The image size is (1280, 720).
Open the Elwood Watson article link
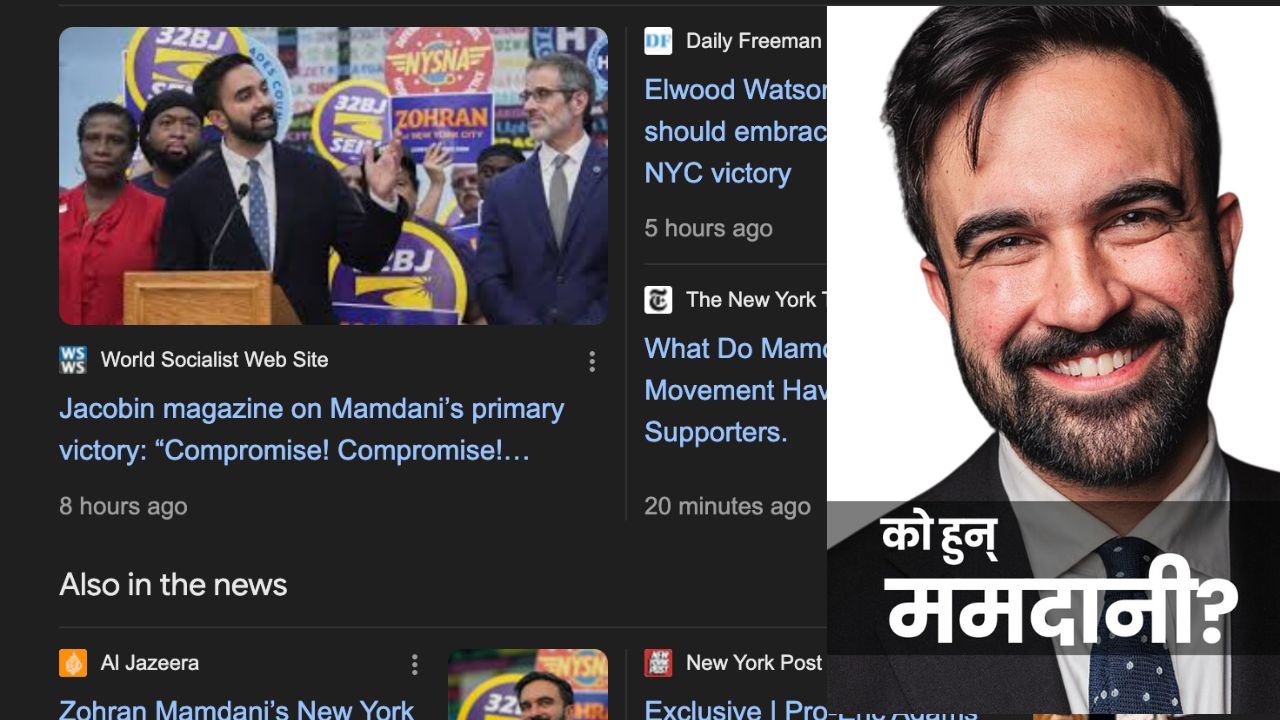coord(736,131)
